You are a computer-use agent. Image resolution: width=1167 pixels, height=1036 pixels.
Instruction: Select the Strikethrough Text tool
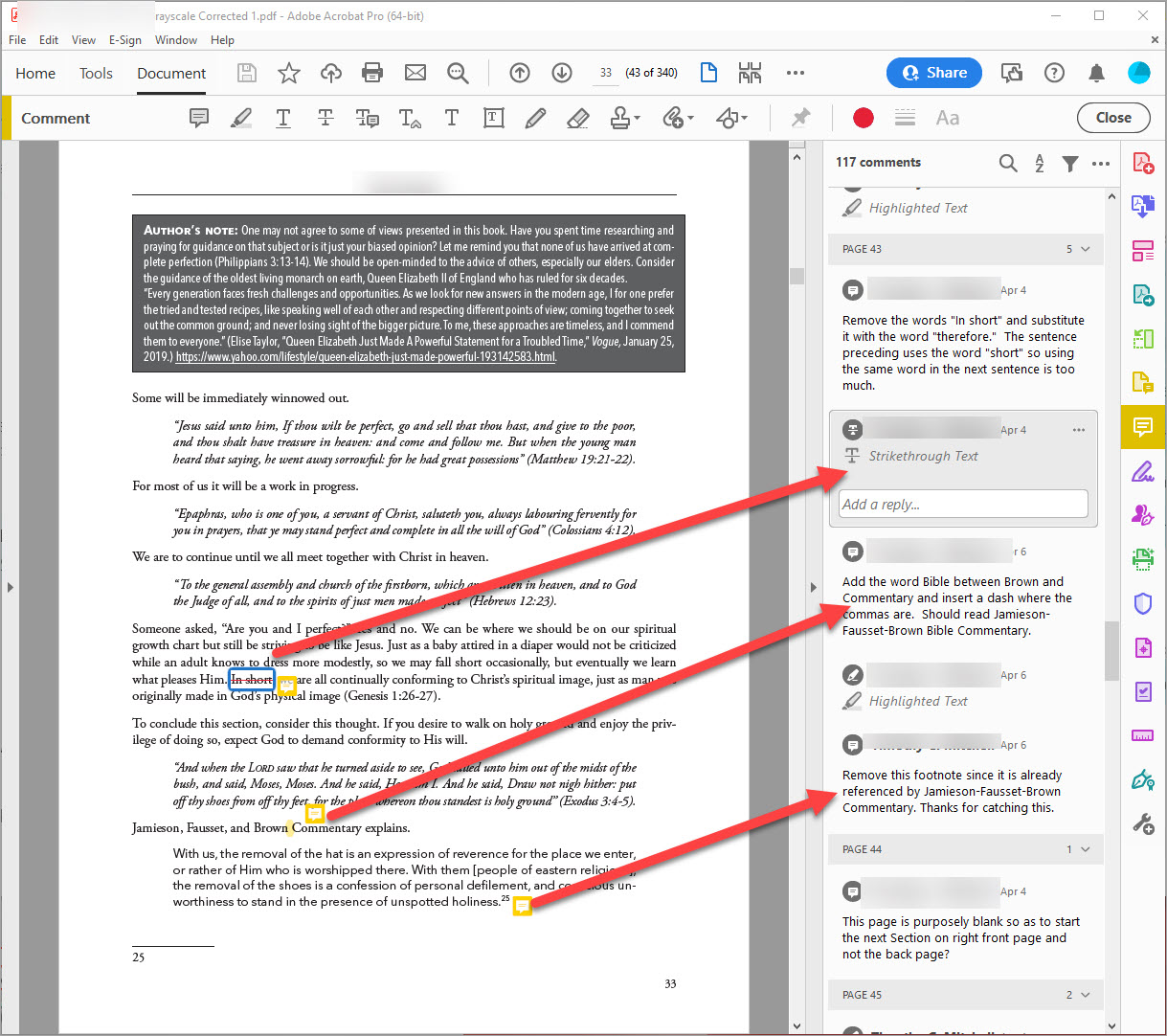[325, 118]
